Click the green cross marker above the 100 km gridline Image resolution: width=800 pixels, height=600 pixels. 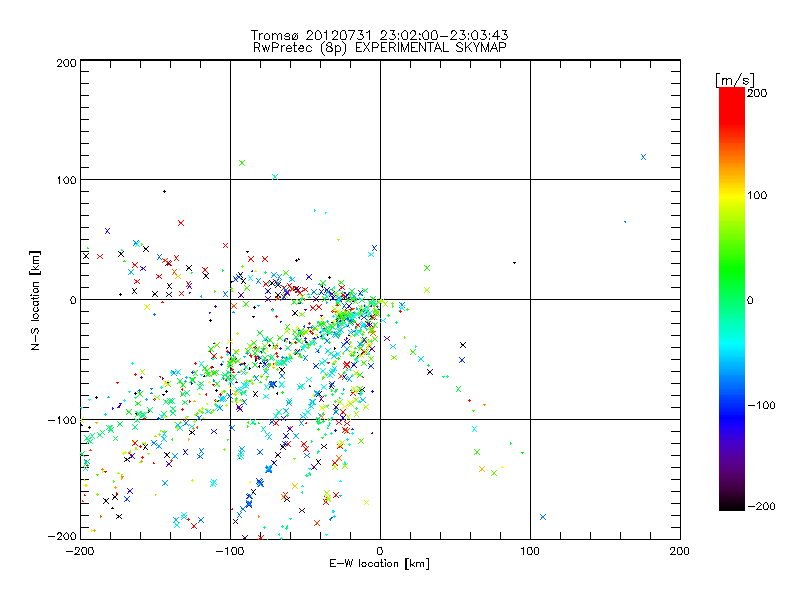click(242, 163)
